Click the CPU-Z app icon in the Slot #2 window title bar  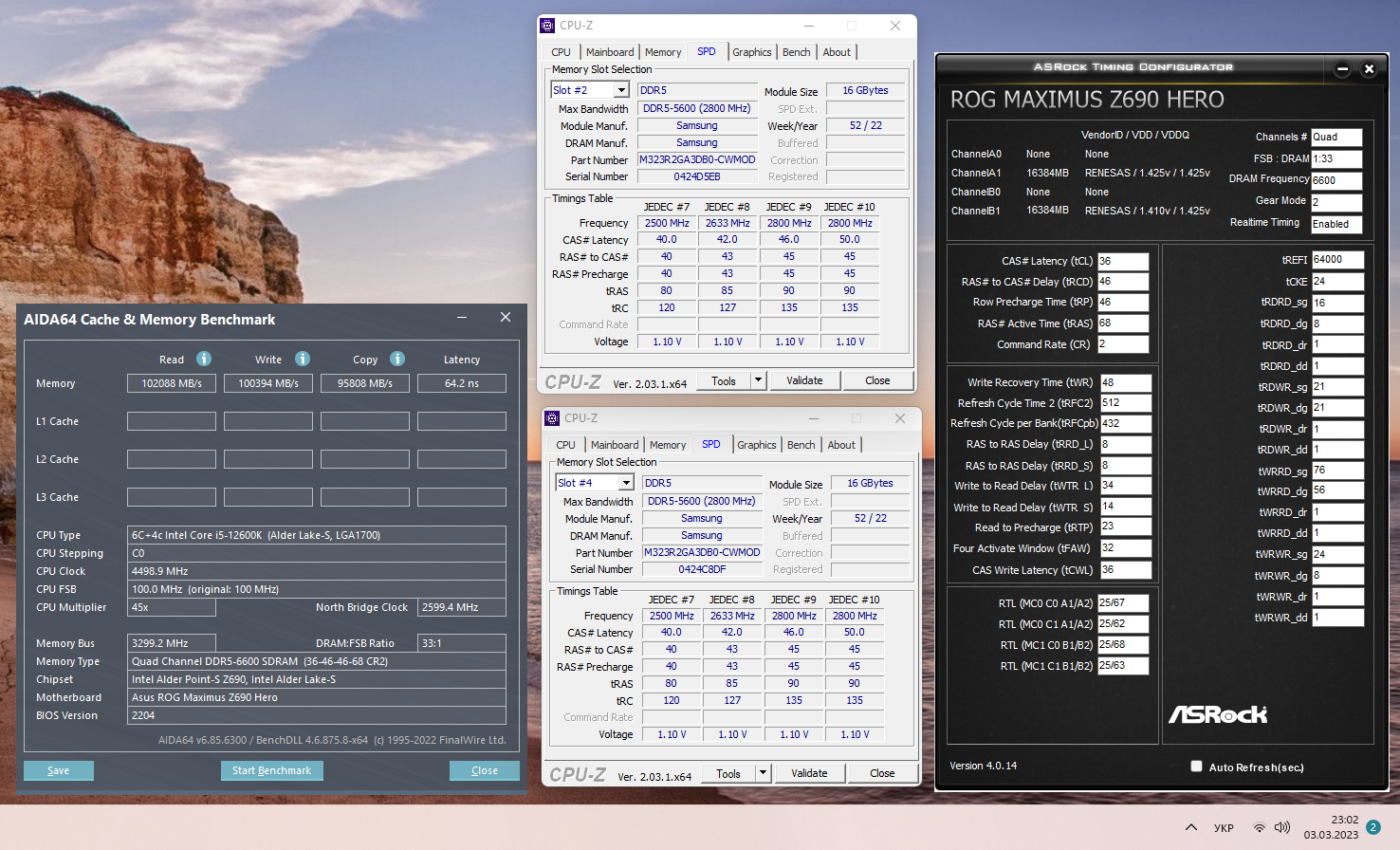click(x=547, y=26)
